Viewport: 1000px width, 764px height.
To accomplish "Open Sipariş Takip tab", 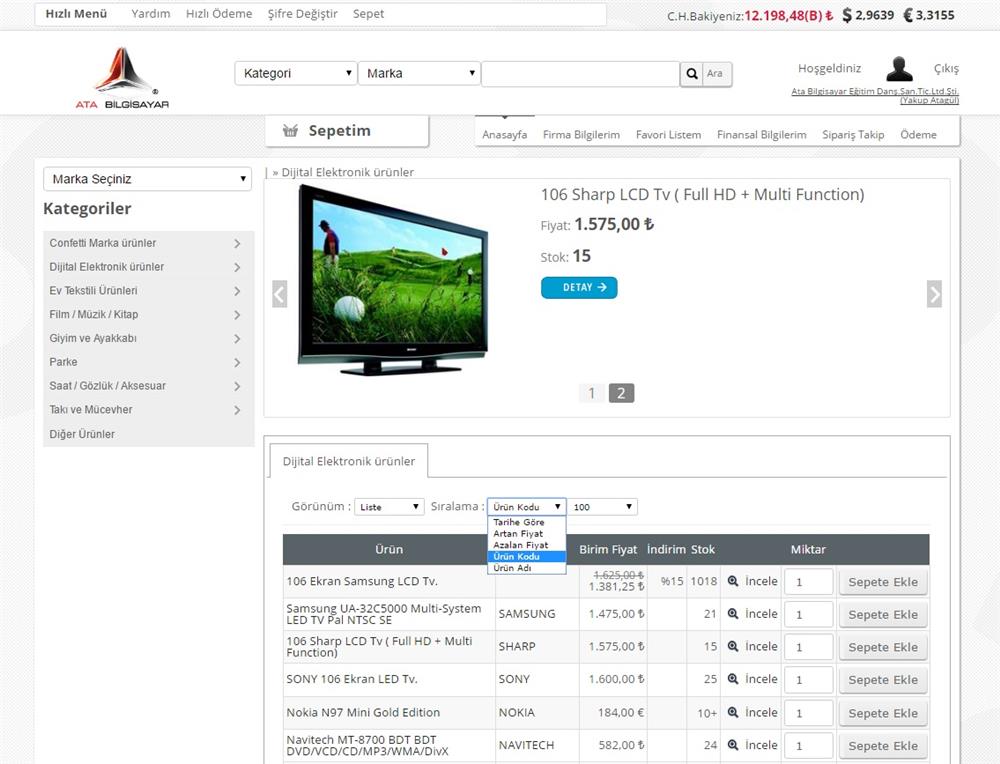I will tap(853, 135).
